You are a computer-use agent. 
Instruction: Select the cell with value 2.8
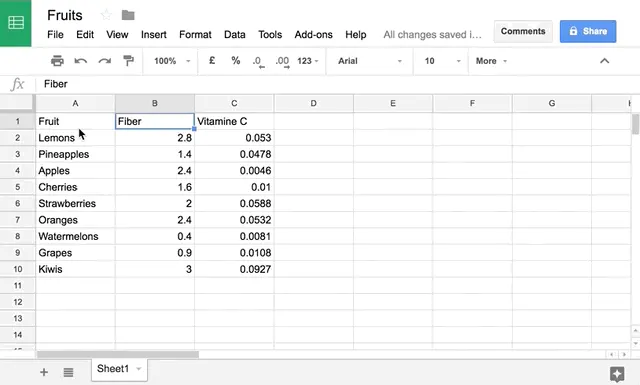(x=155, y=138)
